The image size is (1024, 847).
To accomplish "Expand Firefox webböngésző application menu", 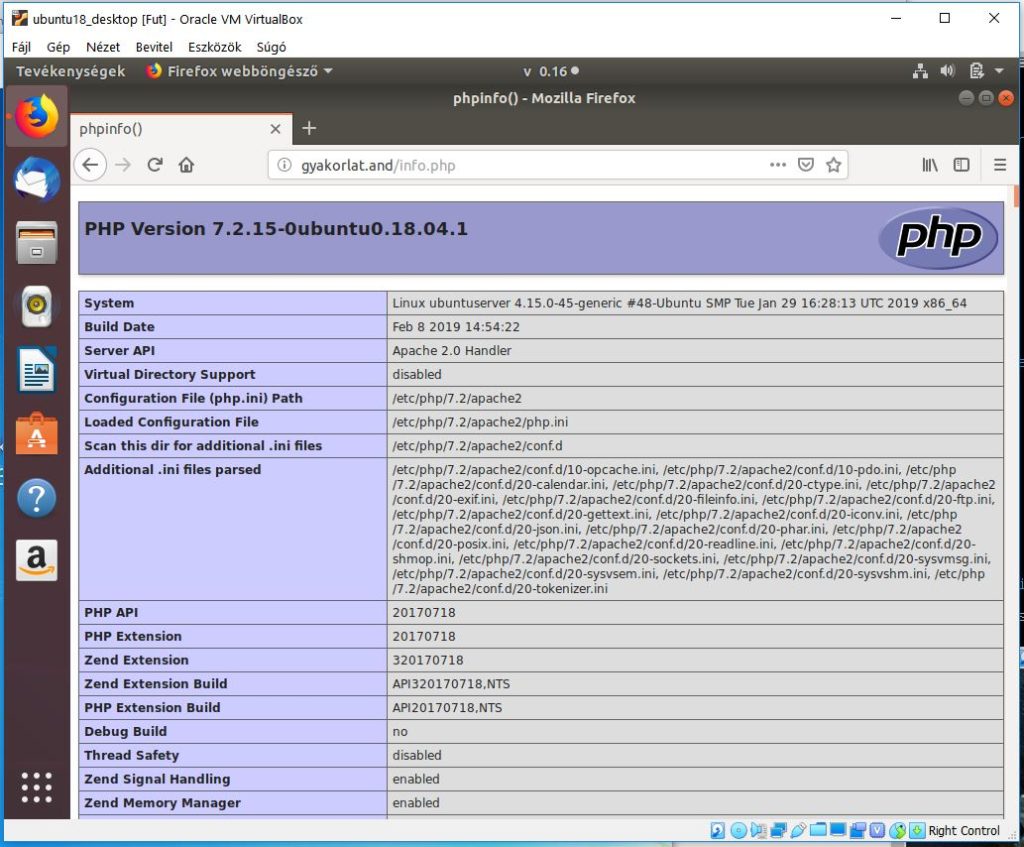I will coord(240,71).
